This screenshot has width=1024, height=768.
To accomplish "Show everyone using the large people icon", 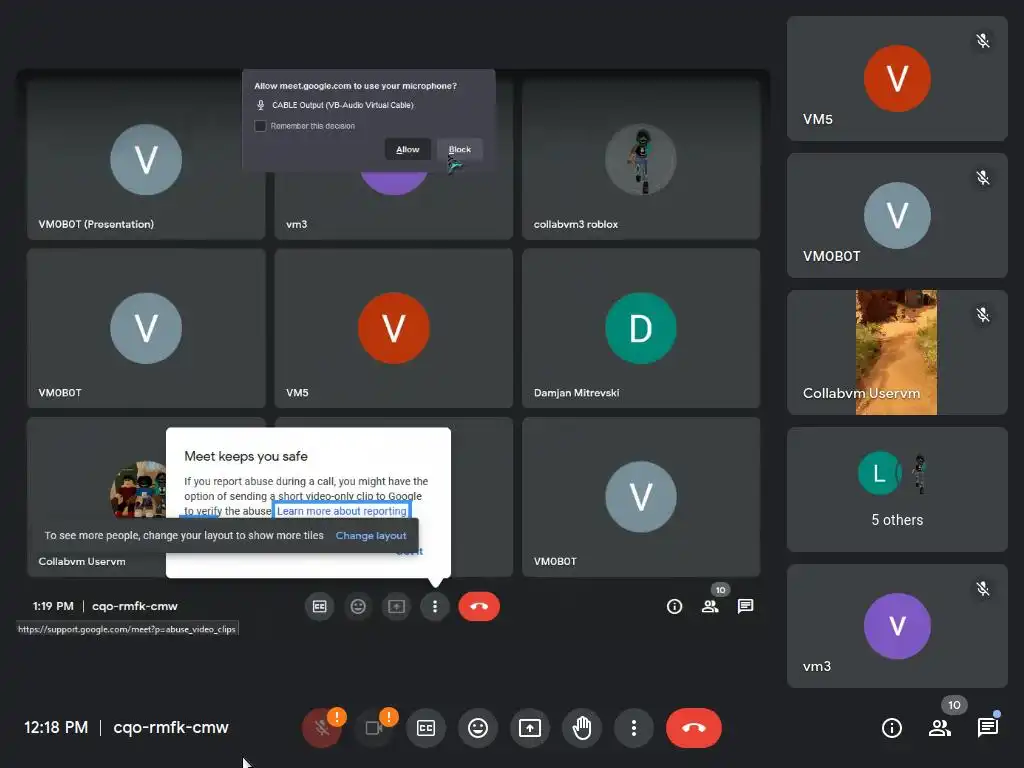I will pos(940,728).
